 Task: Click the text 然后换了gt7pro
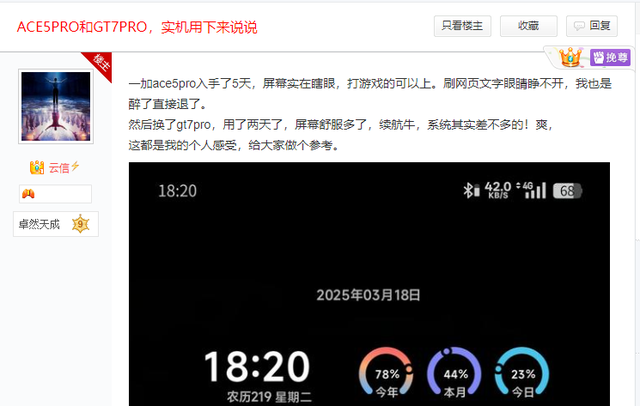point(170,124)
